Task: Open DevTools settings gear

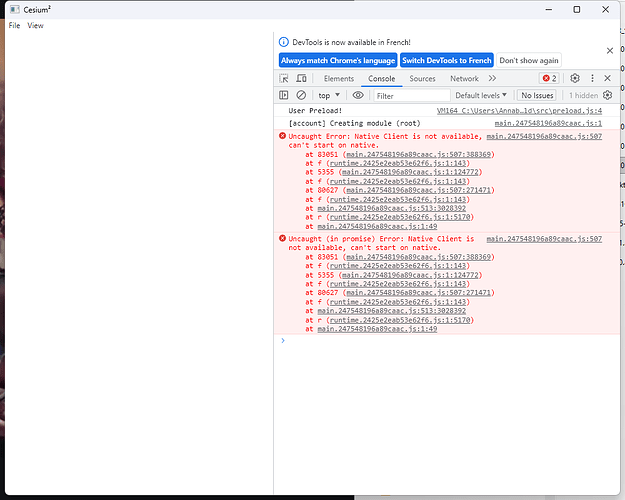Action: click(575, 78)
